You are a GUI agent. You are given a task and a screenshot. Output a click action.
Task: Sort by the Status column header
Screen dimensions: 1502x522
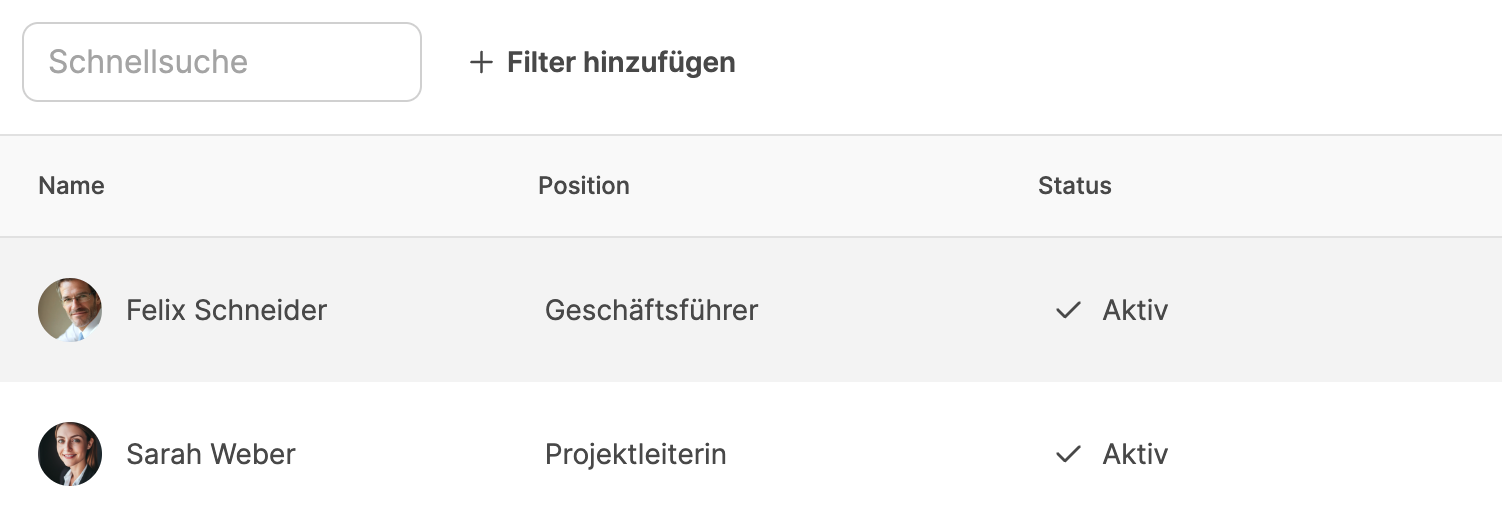(x=1074, y=186)
